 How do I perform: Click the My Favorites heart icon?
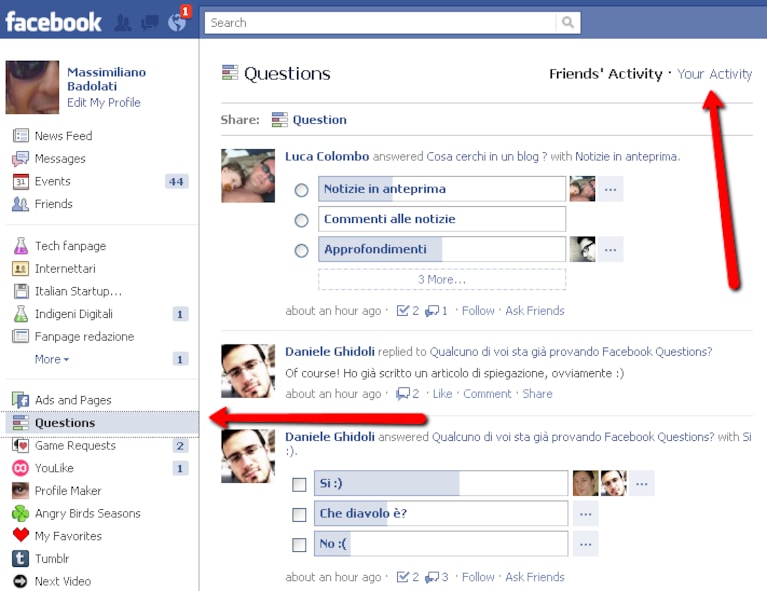[21, 535]
